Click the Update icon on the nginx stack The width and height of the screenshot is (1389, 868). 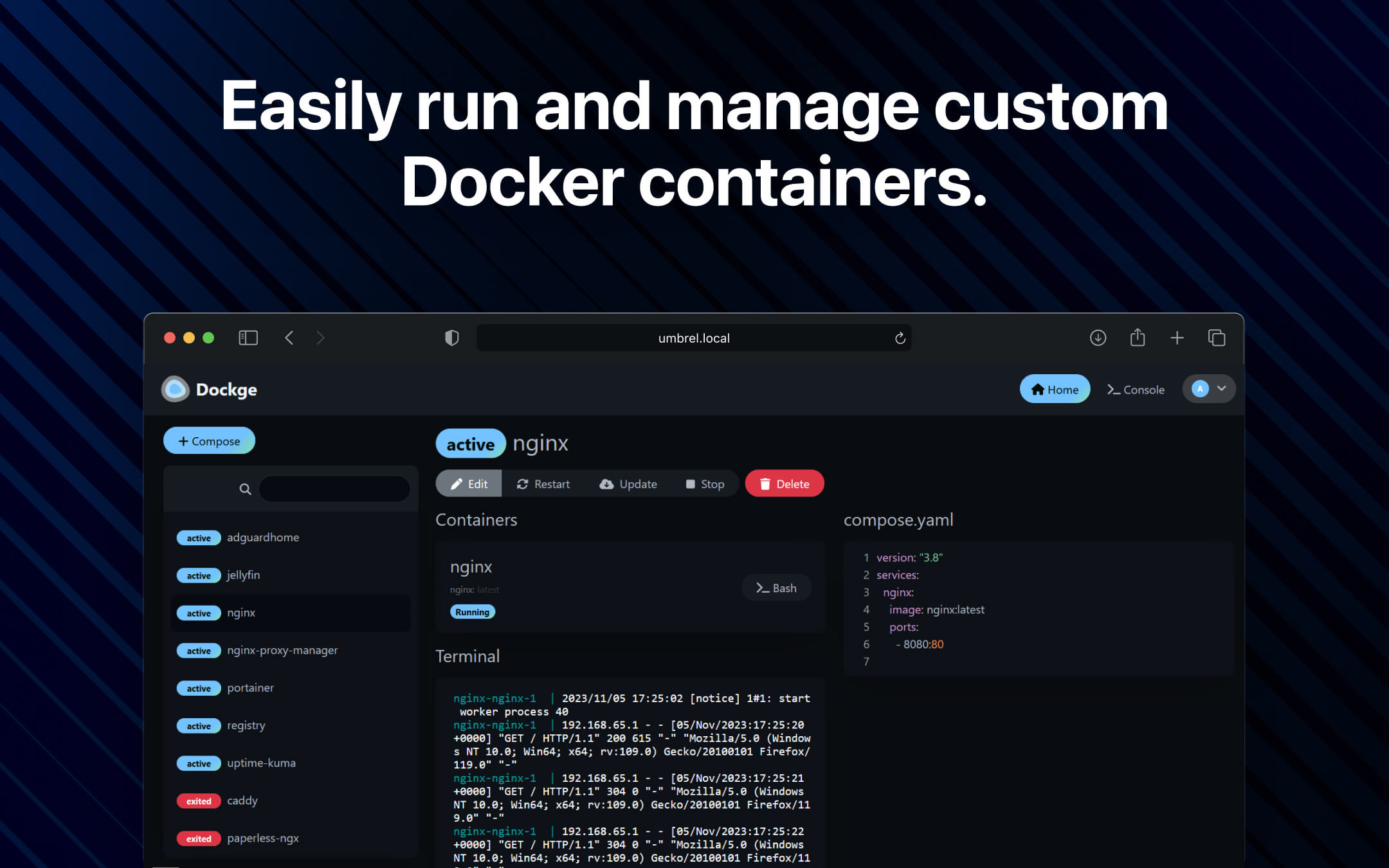tap(607, 484)
